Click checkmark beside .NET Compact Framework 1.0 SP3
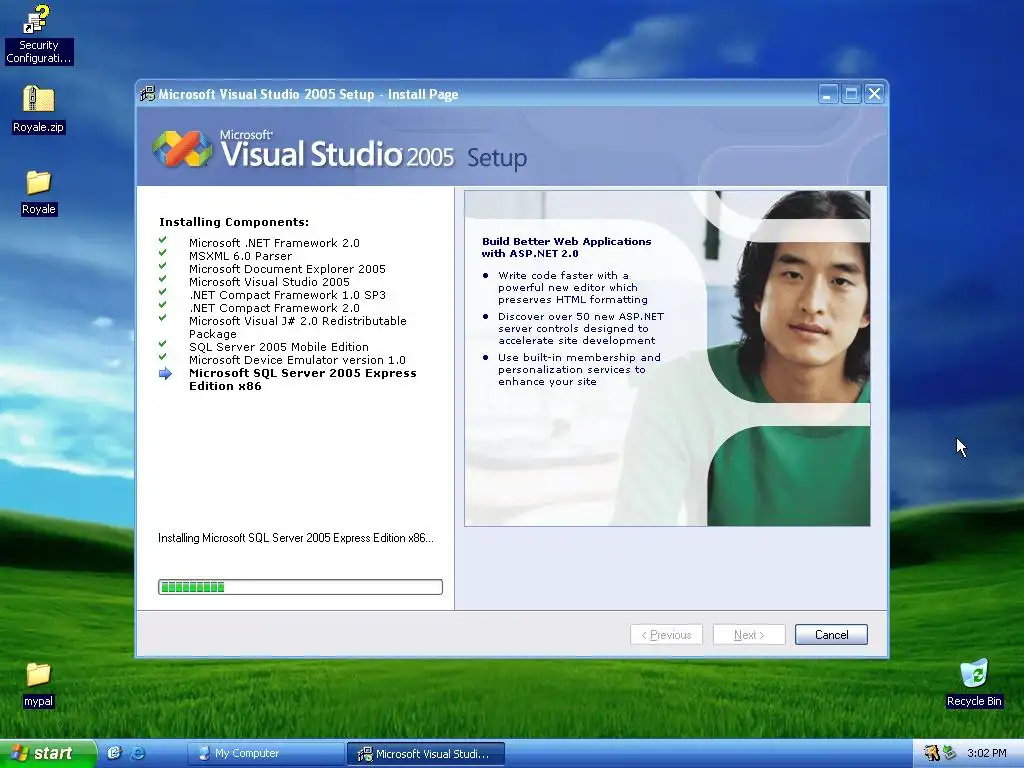 163,293
